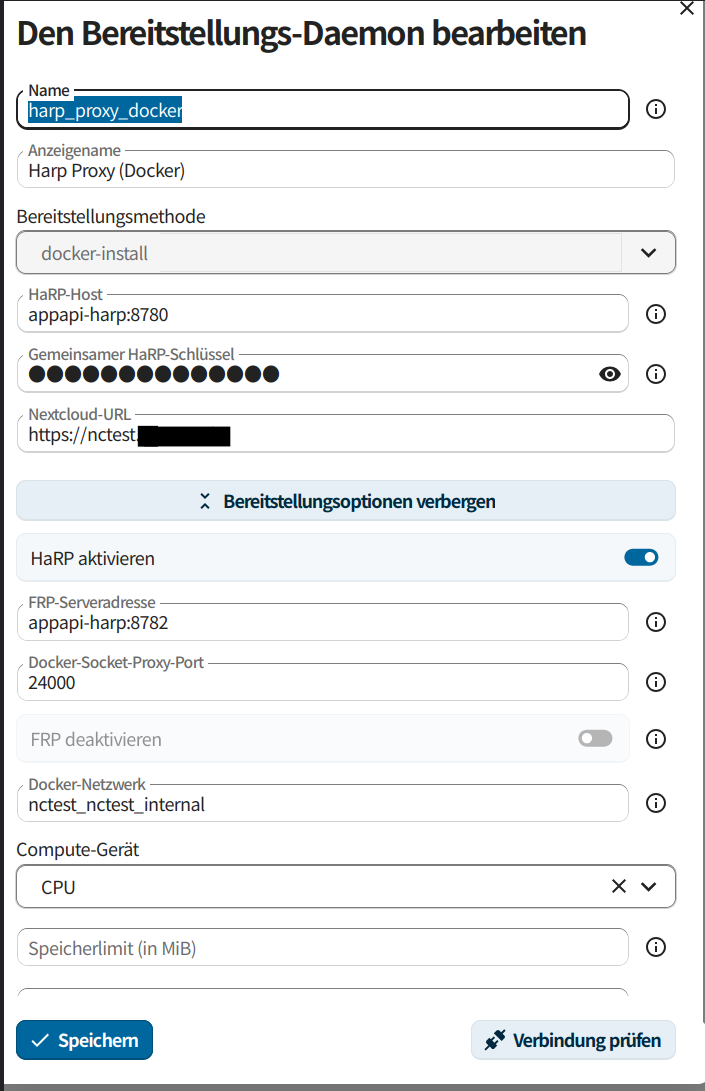Click the info icon beside Name field
Screen dimensions: 705x1091
click(656, 109)
